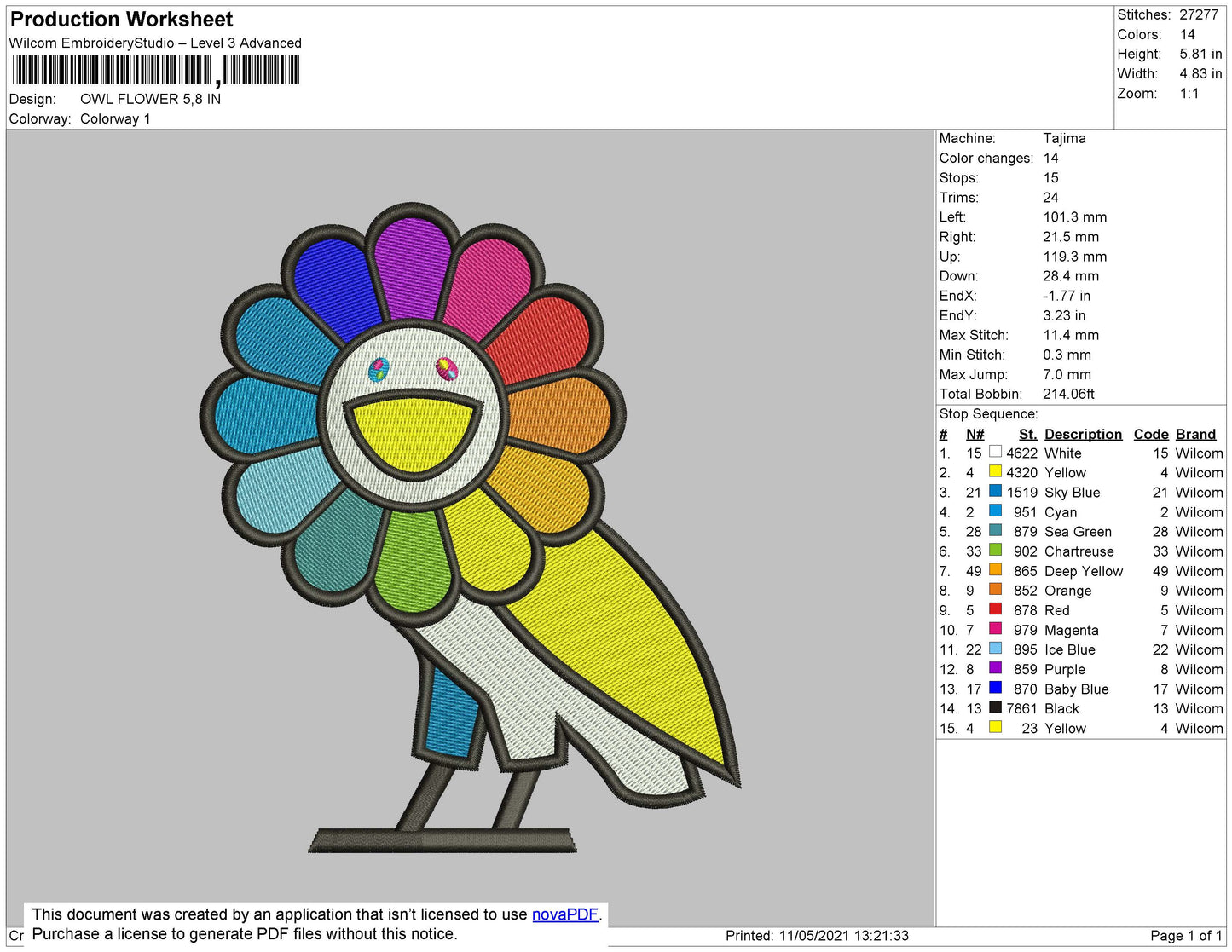
Task: Select the Yellow swatch with 23 stitches
Action: pos(995,727)
